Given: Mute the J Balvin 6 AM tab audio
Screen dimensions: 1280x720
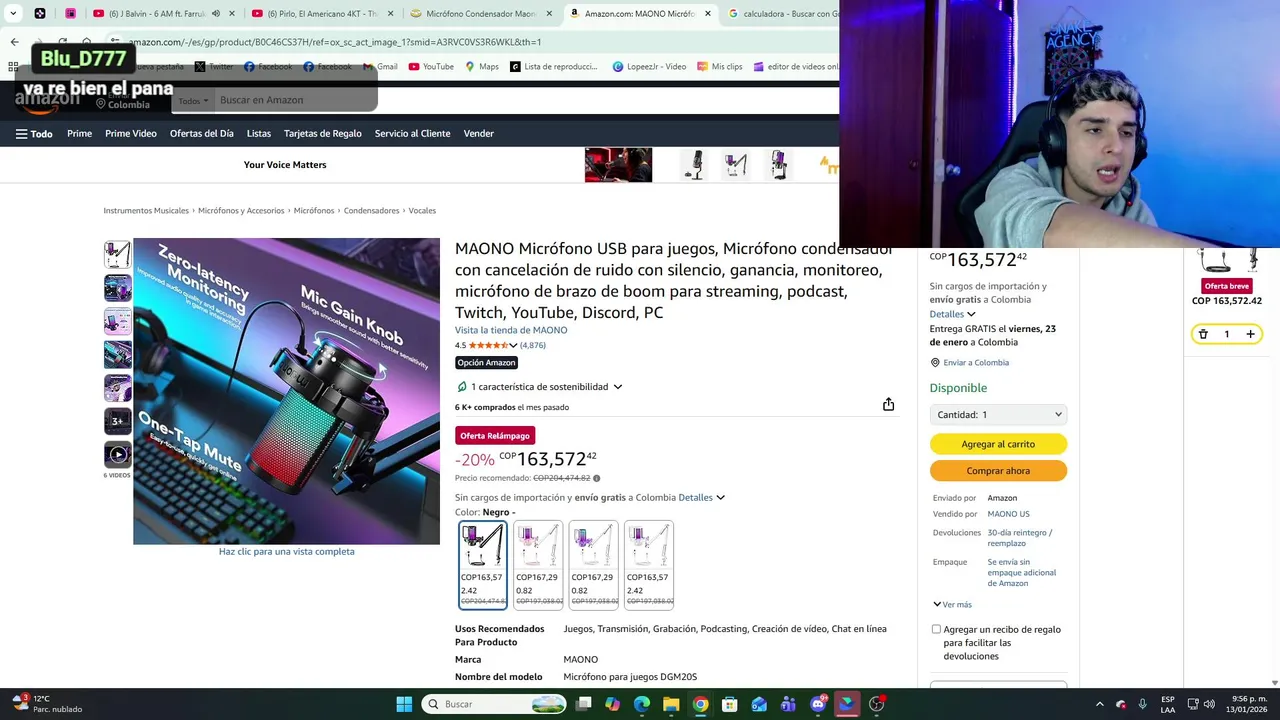Looking at the screenshot, I should (x=215, y=14).
